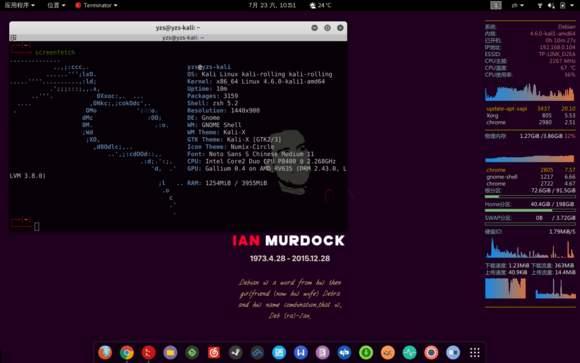Expand the zh input method dropdown
Screen dimensions: 580x363
[x=517, y=5]
